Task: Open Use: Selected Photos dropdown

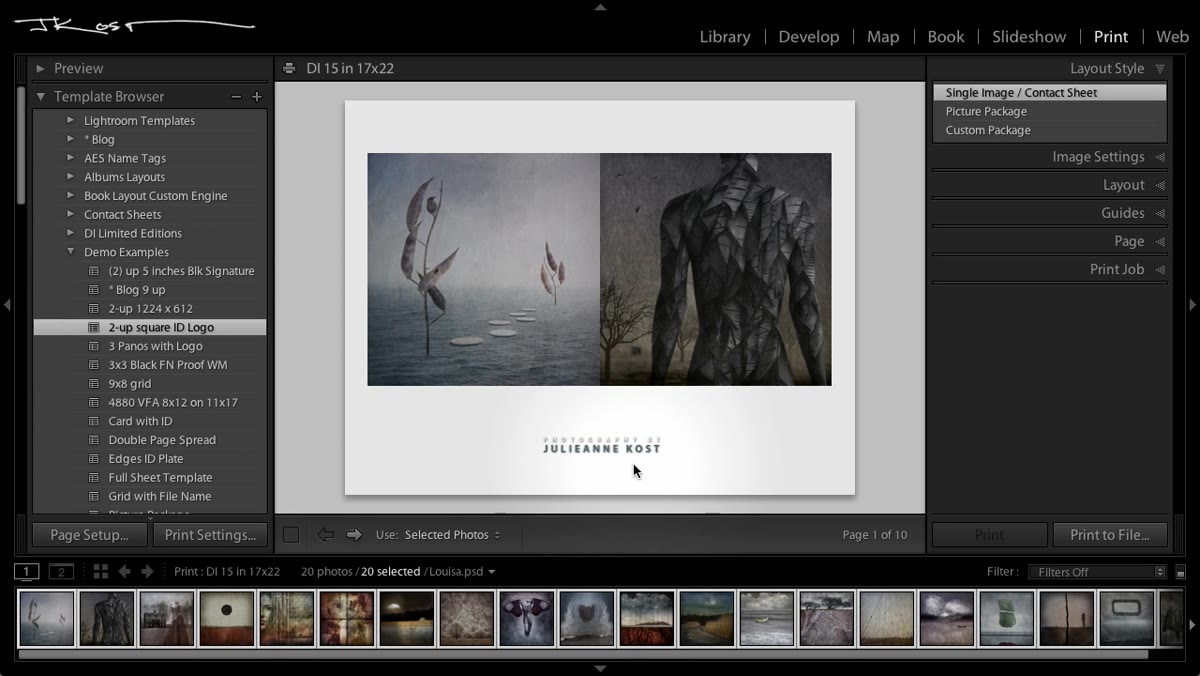Action: click(x=452, y=535)
